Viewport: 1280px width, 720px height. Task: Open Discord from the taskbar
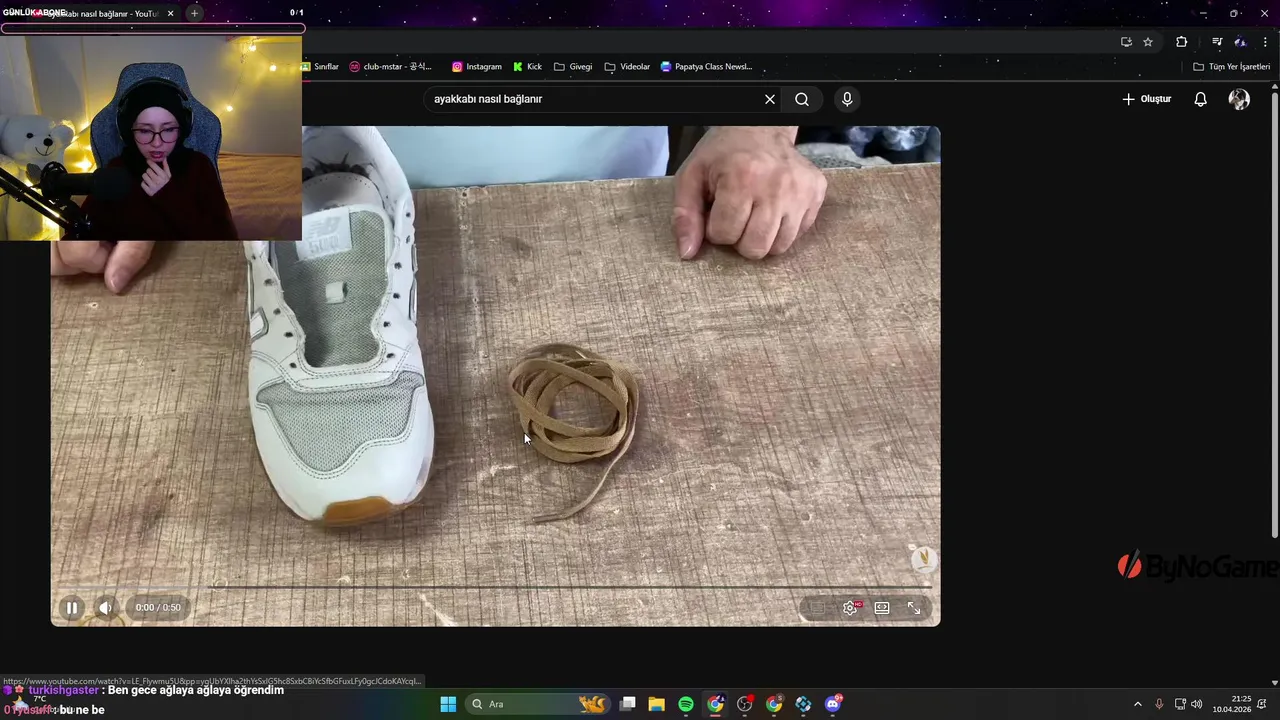tap(833, 704)
